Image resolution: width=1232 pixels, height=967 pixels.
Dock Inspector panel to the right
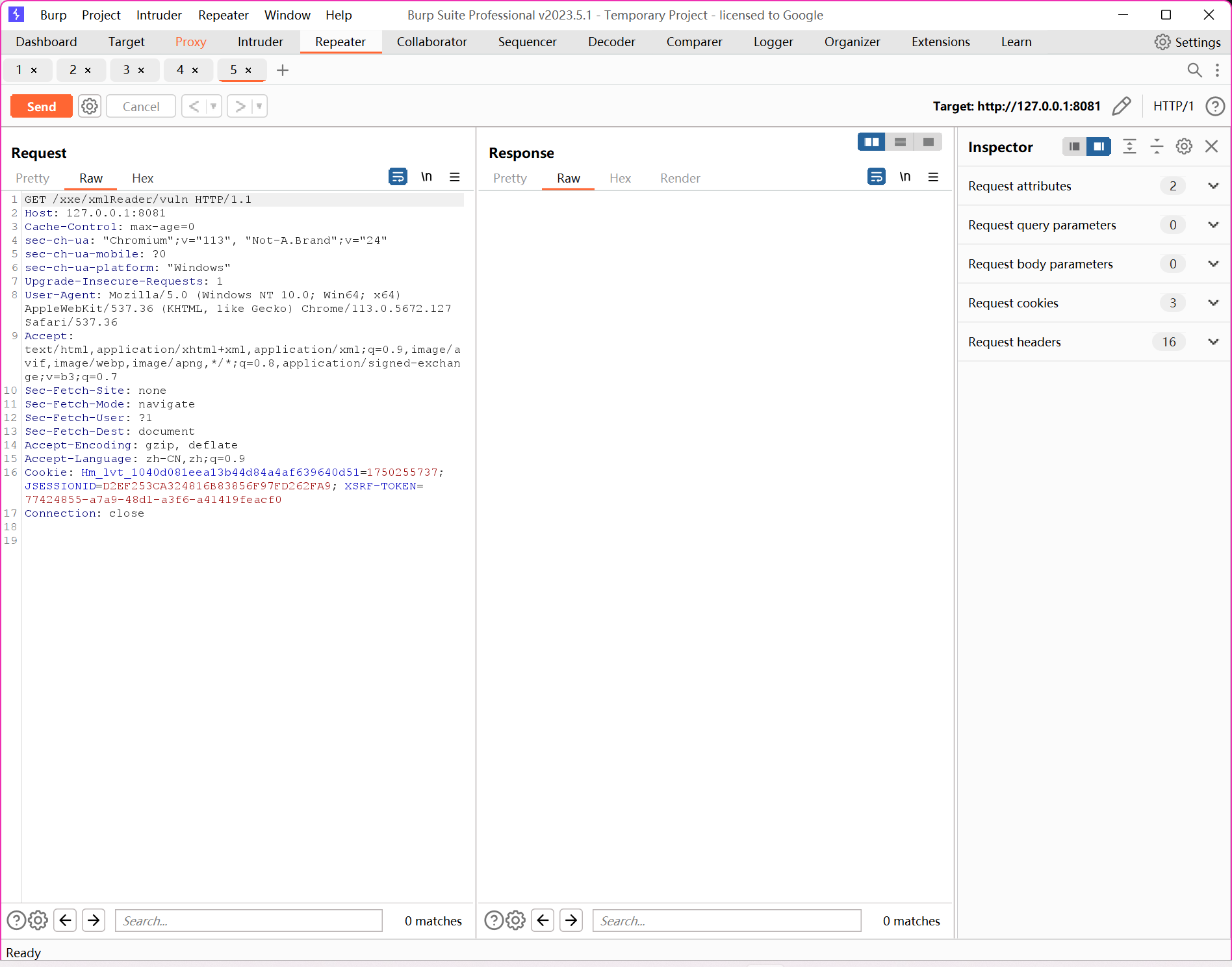point(1099,147)
